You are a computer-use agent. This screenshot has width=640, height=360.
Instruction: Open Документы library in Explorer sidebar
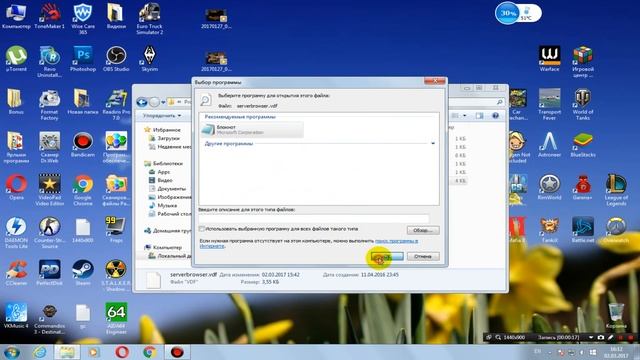point(171,189)
